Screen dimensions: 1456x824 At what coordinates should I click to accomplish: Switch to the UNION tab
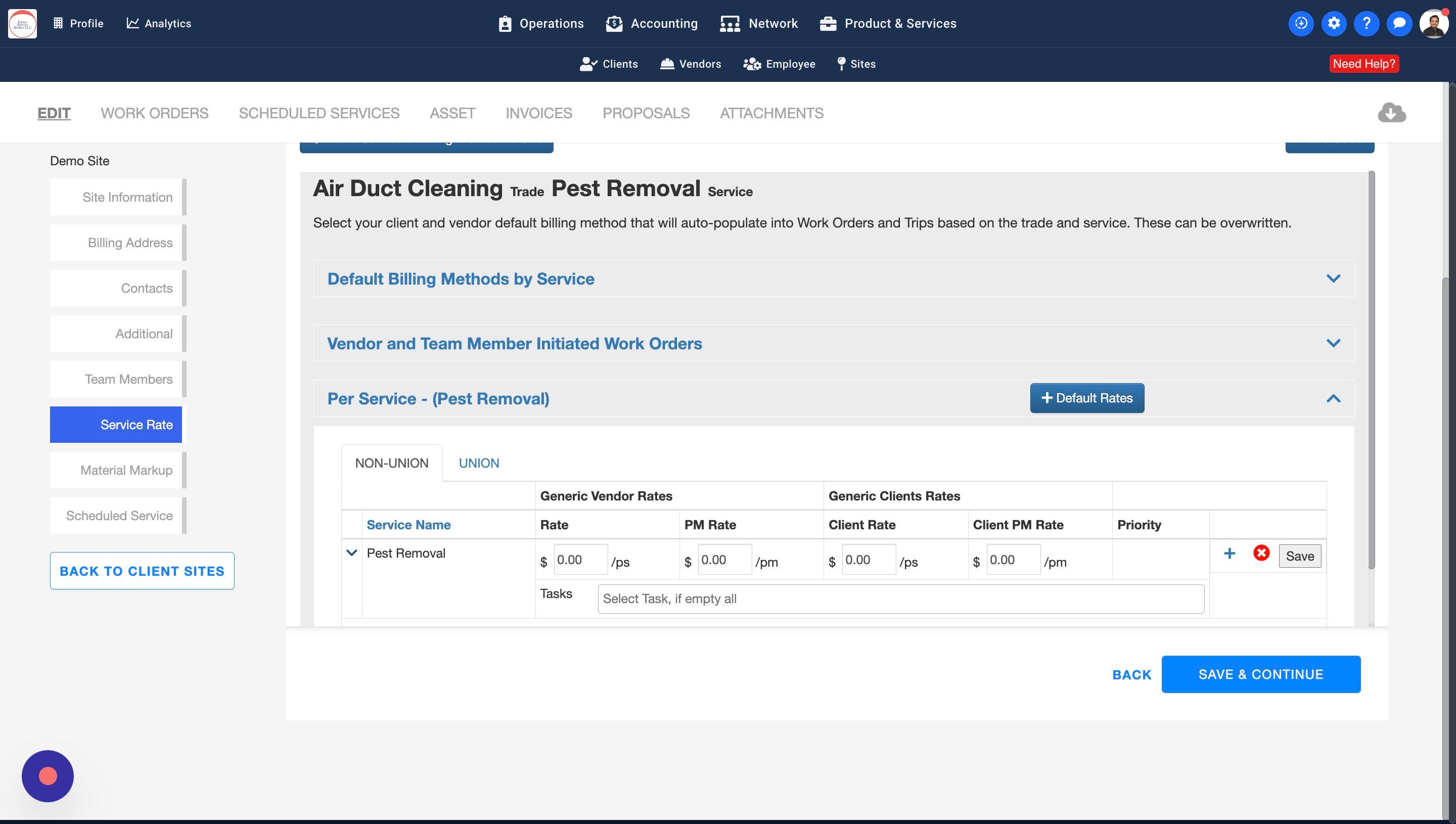(x=479, y=463)
